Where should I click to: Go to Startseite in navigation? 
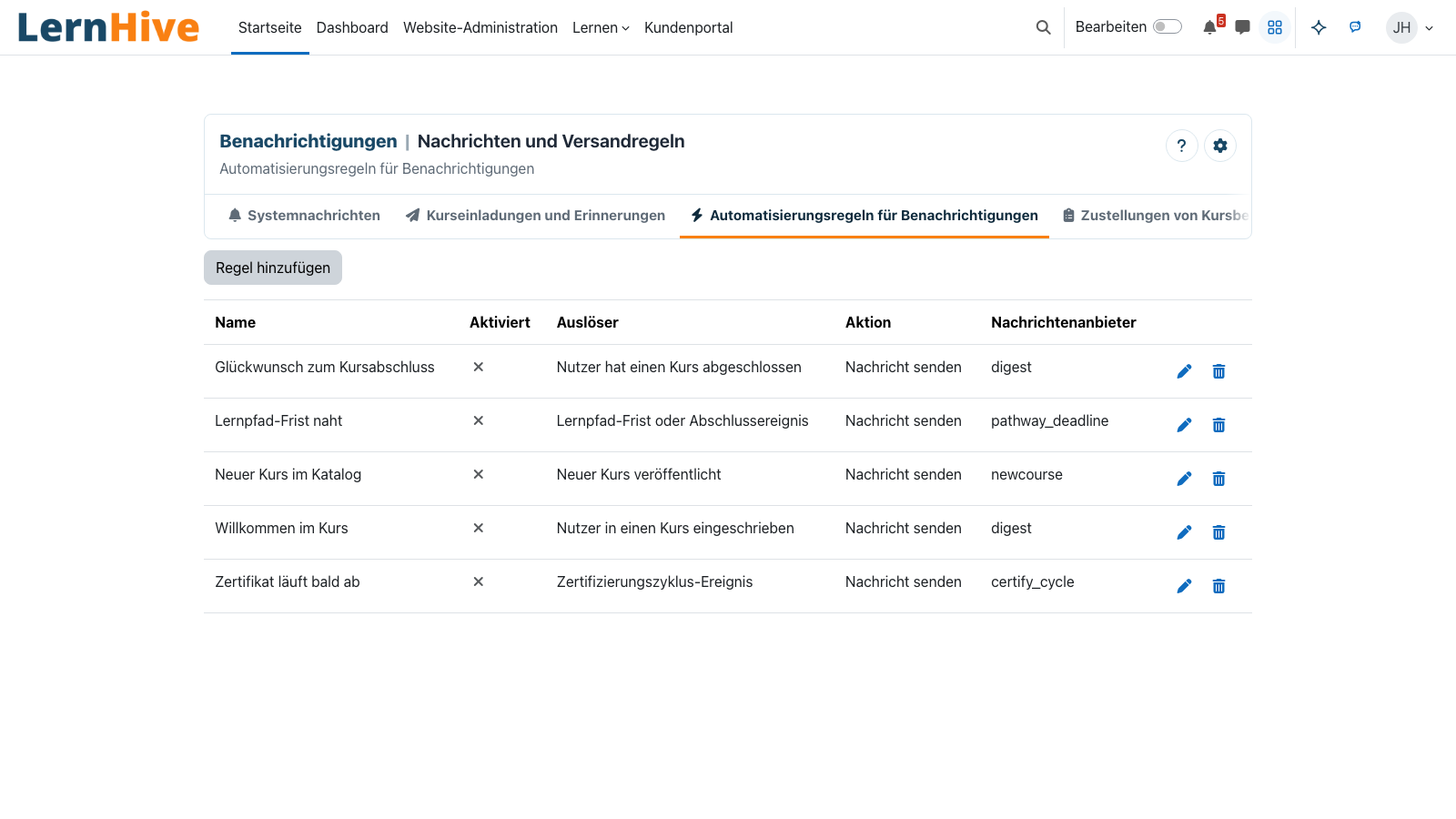tap(270, 27)
